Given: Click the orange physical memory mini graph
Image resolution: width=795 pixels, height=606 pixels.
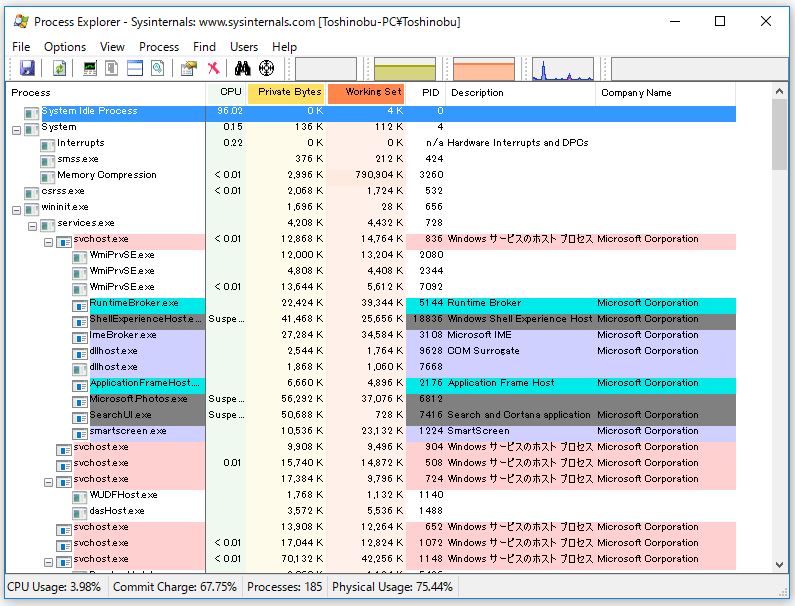Looking at the screenshot, I should pos(484,69).
